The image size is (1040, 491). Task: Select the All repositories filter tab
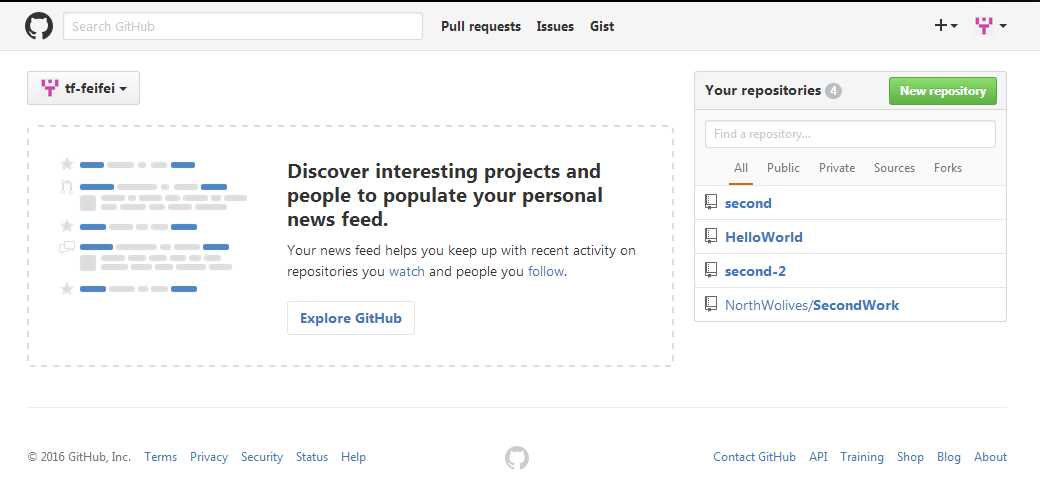(741, 169)
